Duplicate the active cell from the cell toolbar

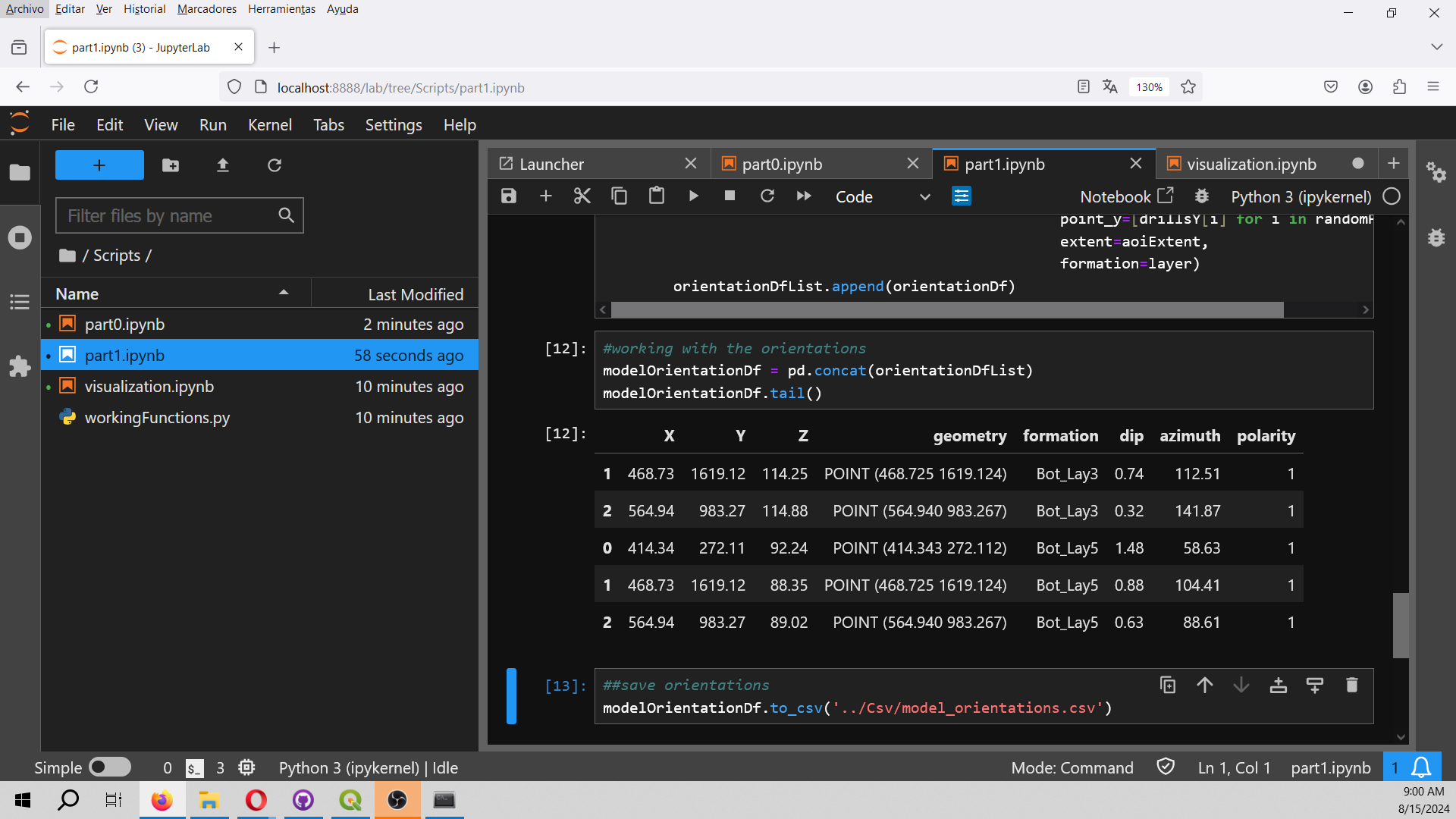pos(1168,686)
